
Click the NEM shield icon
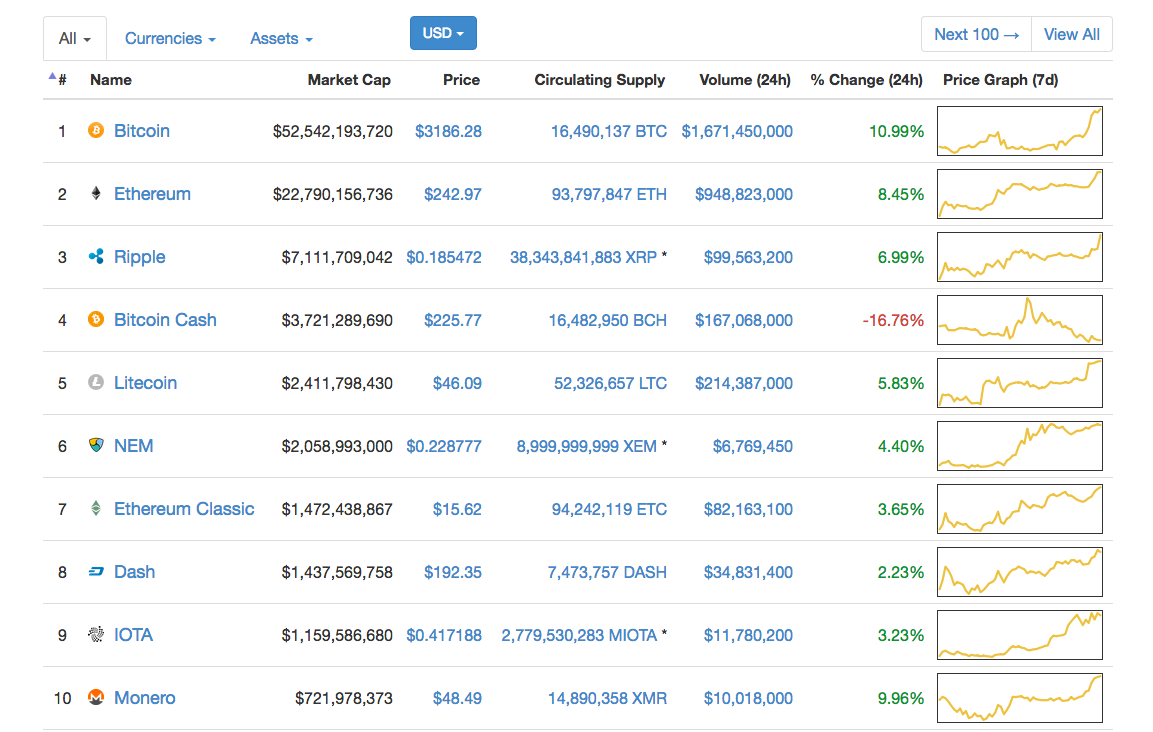[96, 445]
